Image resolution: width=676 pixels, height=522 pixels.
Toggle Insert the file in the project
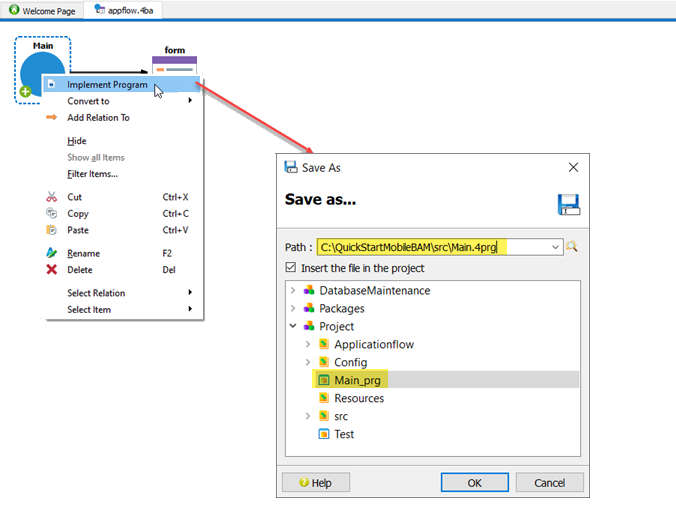coord(291,267)
